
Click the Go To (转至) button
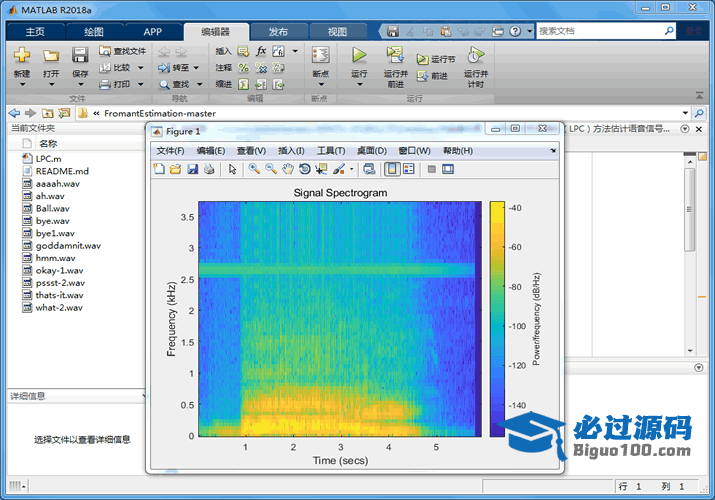pos(174,68)
